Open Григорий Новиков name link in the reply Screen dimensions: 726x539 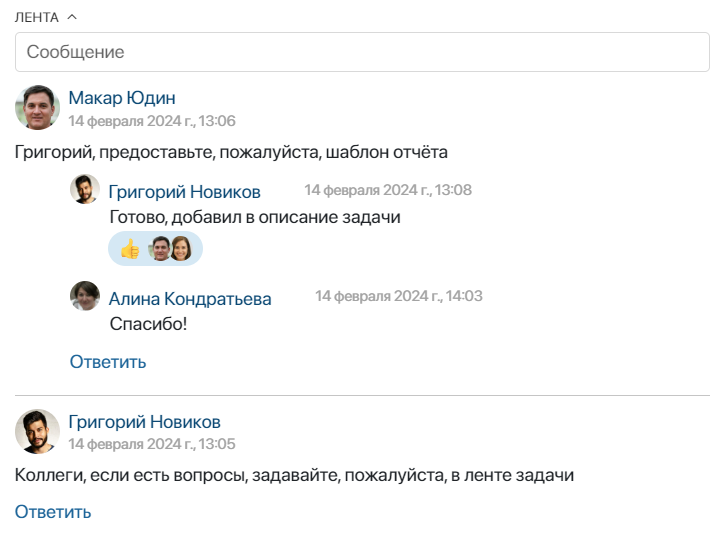(x=184, y=192)
